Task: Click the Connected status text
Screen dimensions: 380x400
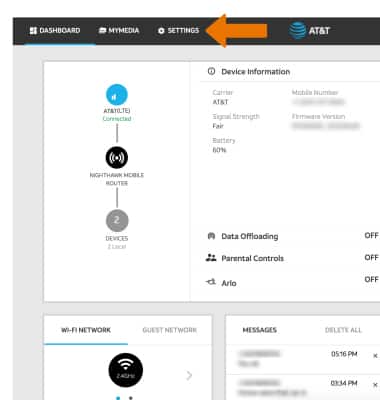Action: (x=117, y=119)
